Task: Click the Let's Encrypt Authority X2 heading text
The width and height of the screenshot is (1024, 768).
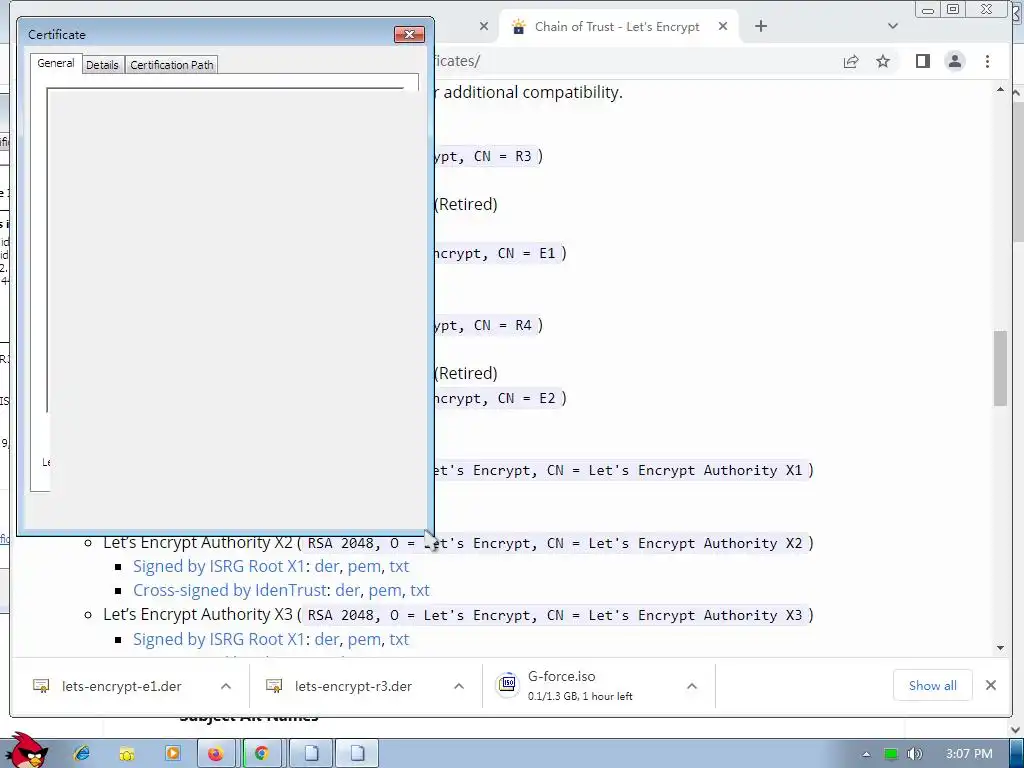Action: point(198,543)
